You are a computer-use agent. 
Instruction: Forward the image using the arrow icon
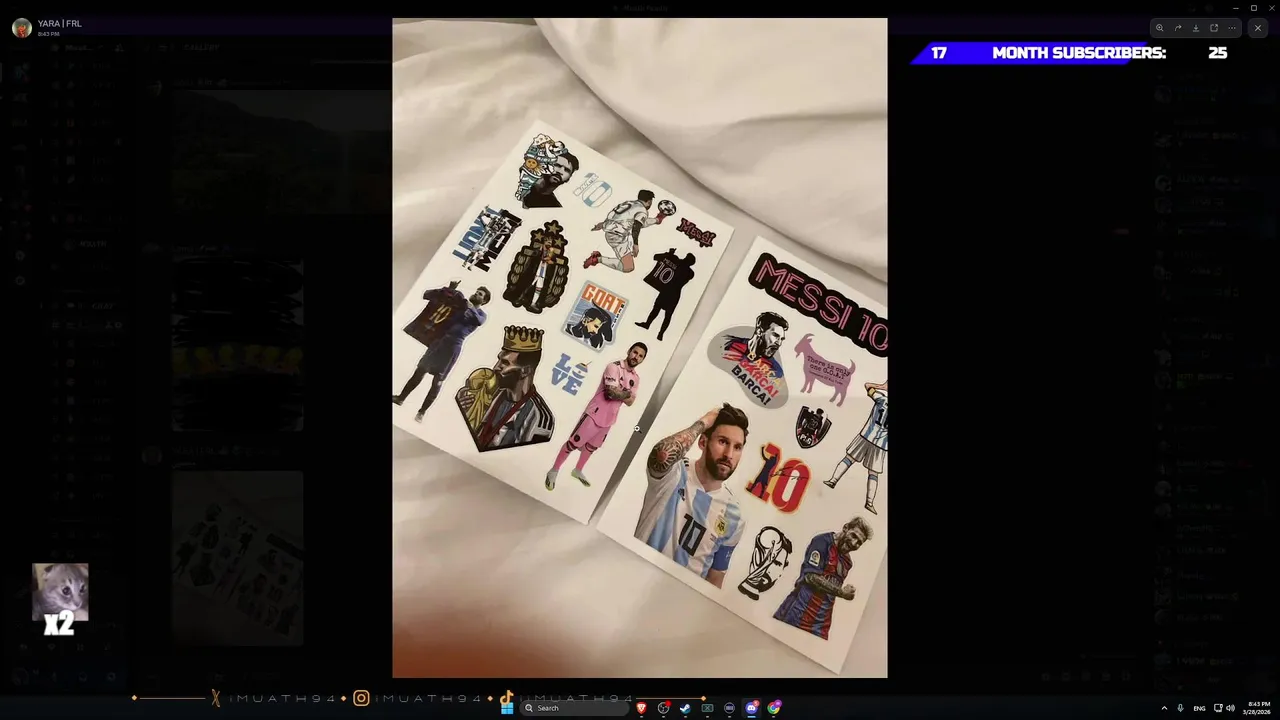1178,28
